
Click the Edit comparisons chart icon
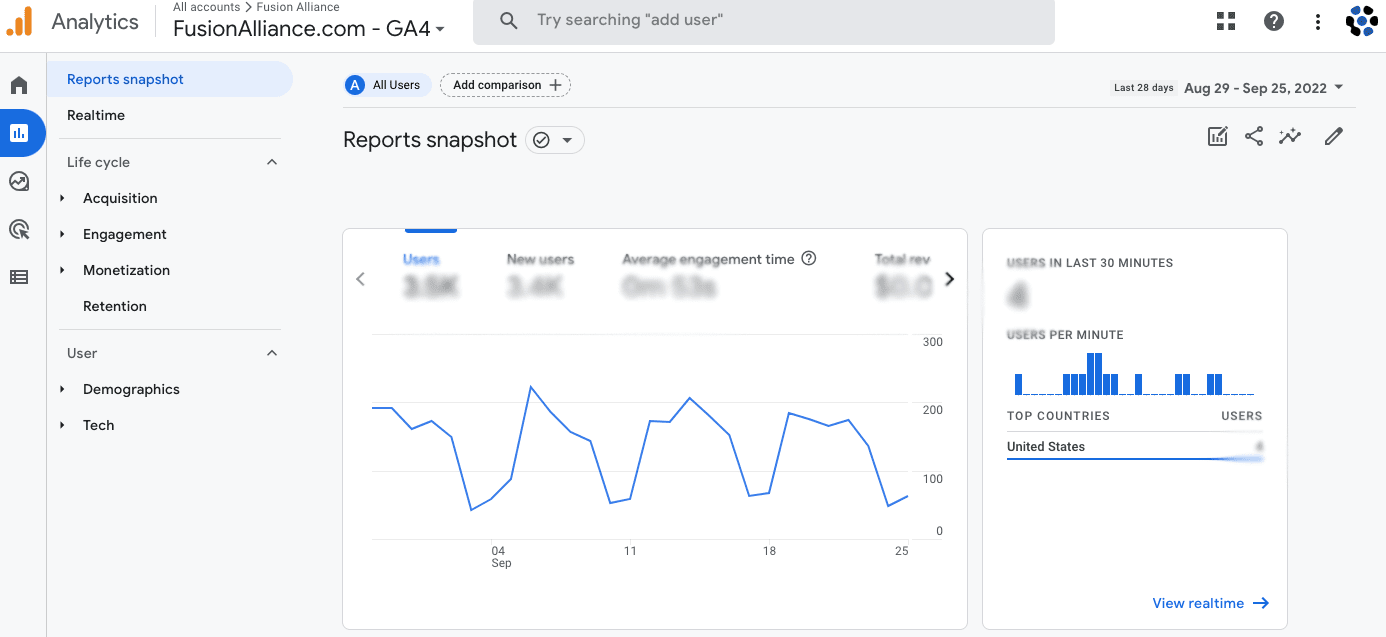coord(1217,137)
